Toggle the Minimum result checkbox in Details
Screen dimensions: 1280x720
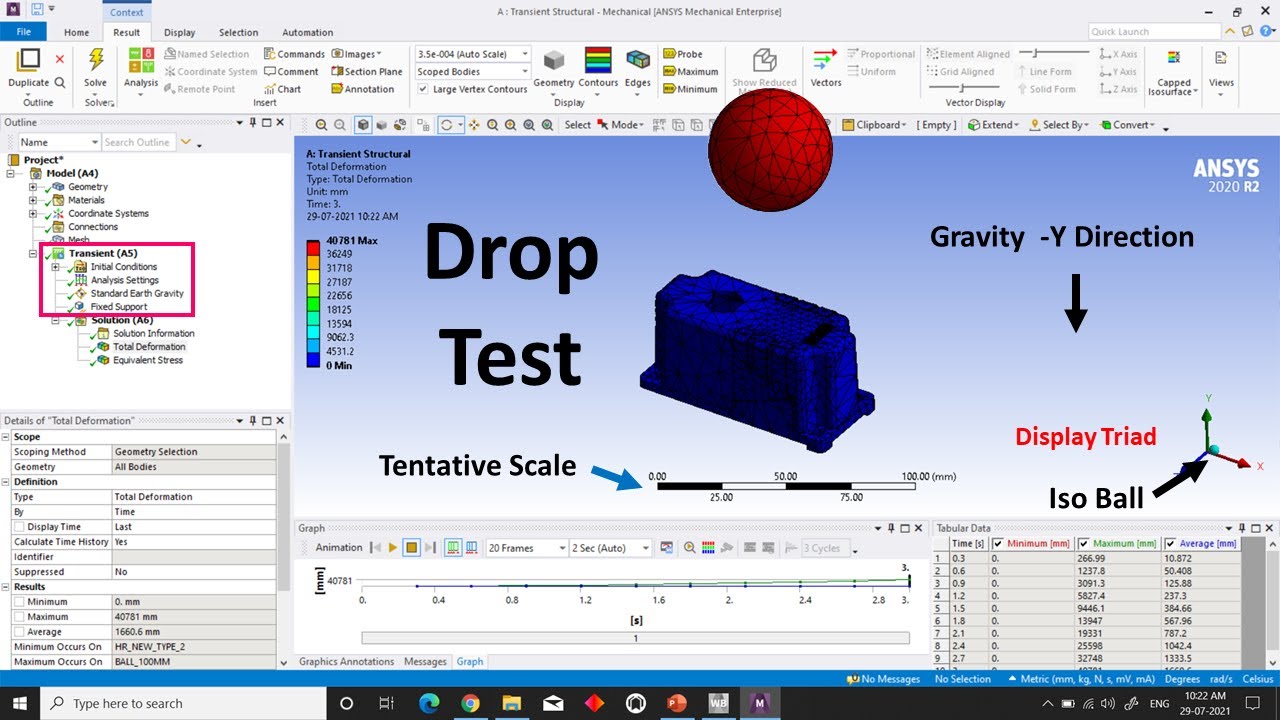coord(20,602)
